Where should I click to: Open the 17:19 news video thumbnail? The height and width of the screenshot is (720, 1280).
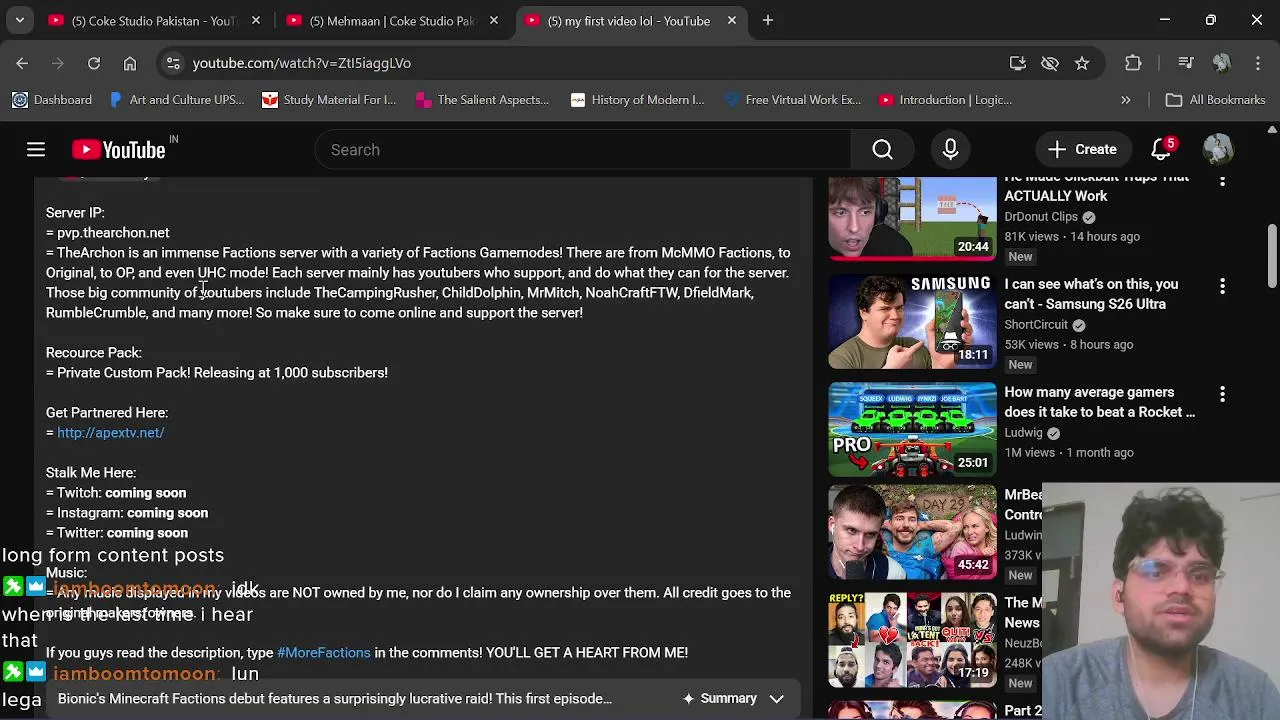[x=912, y=640]
